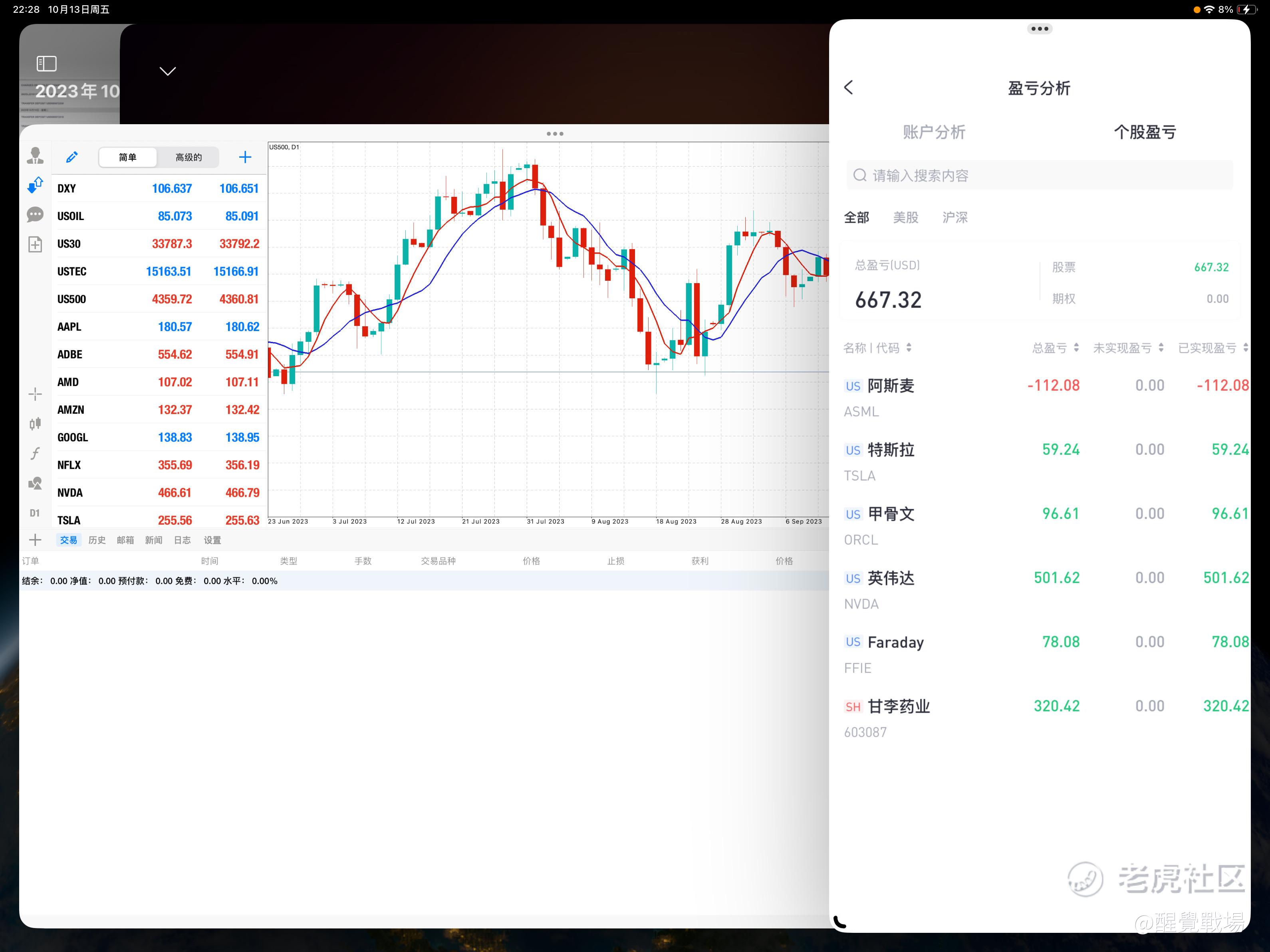Sort by 未实现盈亏 column
This screenshot has width=1270, height=952.
(x=1128, y=348)
